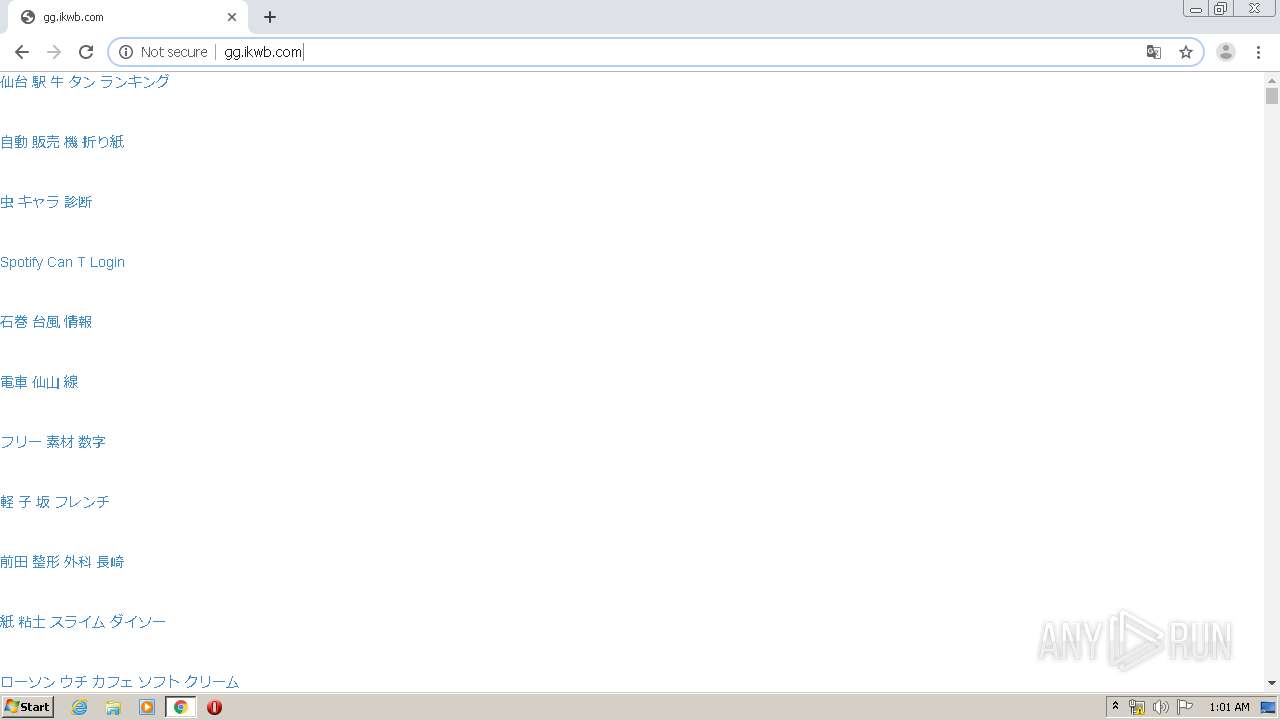Open the network status tray icon
Image resolution: width=1280 pixels, height=720 pixels.
1137,707
